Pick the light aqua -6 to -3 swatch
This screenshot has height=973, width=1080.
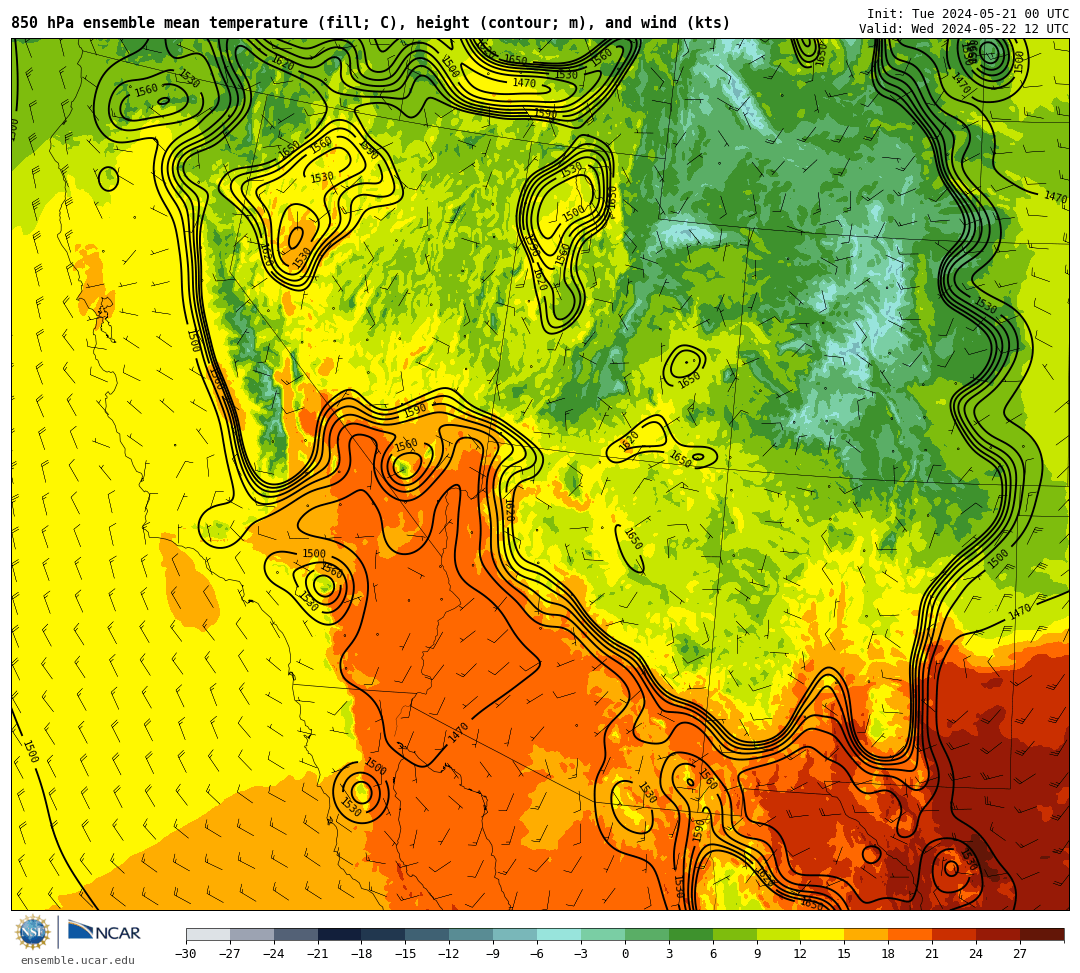click(559, 934)
